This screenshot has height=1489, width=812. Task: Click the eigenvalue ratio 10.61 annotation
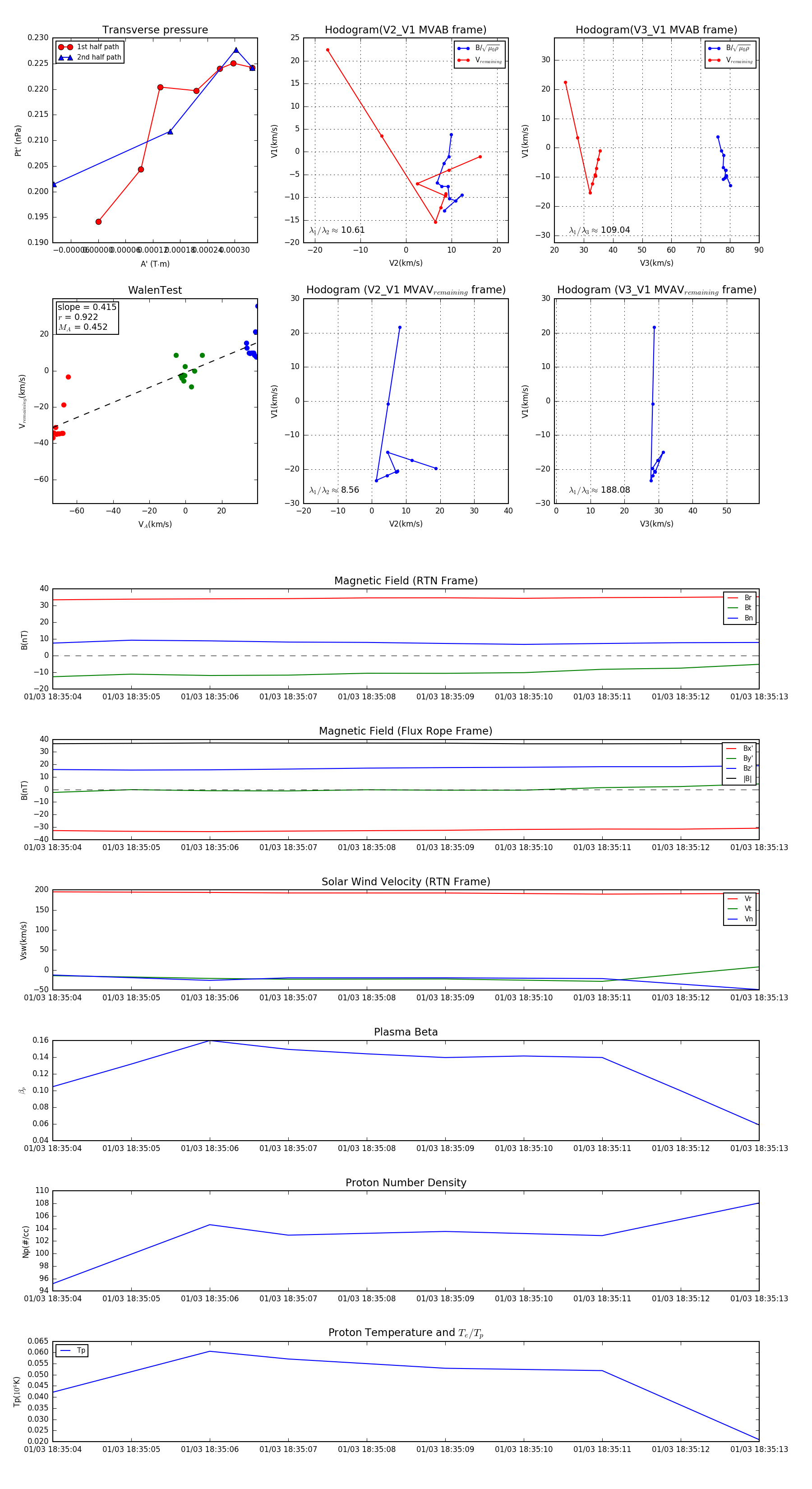pyautogui.click(x=337, y=230)
